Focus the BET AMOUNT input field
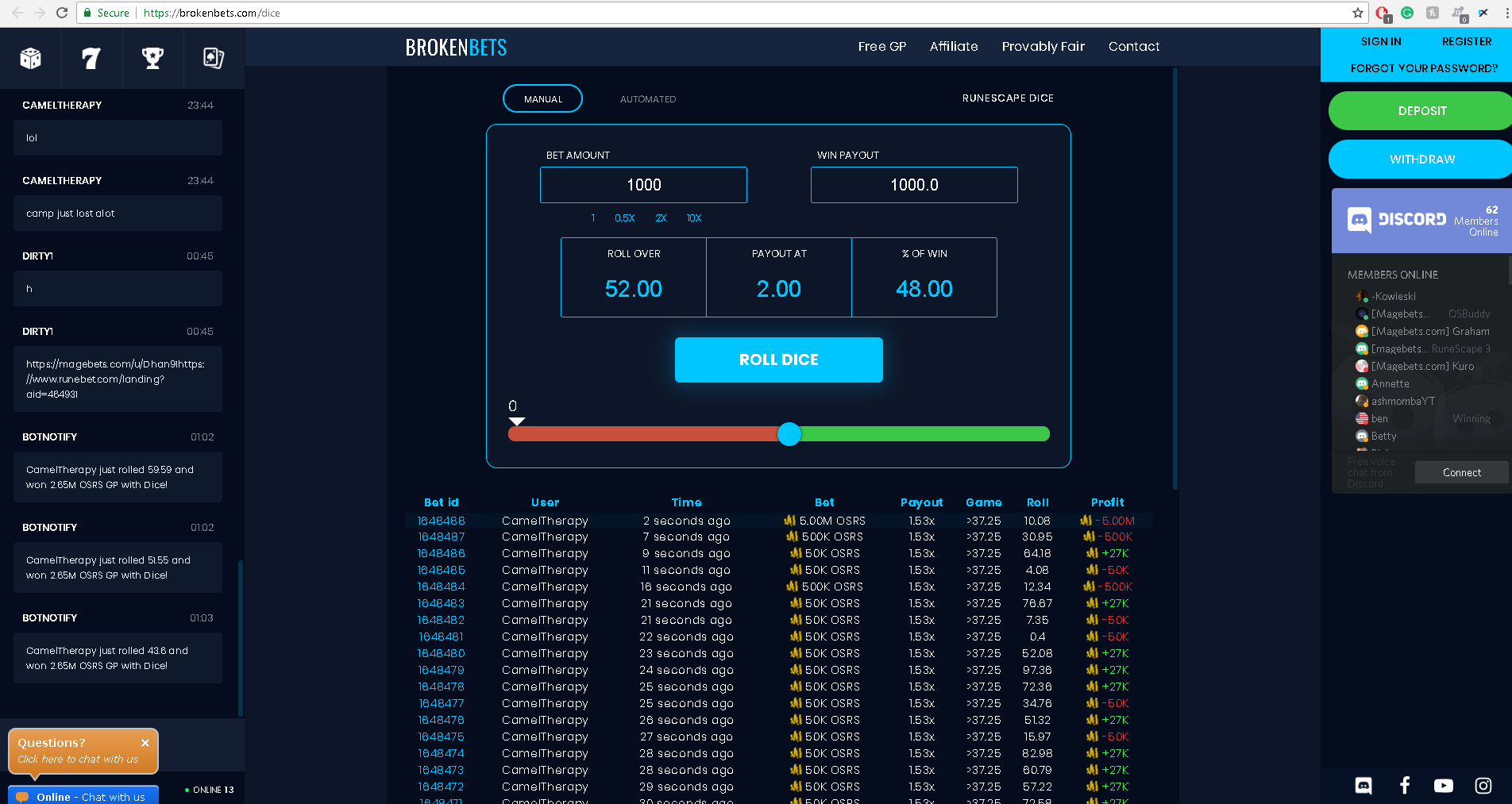1512x804 pixels. coord(643,185)
